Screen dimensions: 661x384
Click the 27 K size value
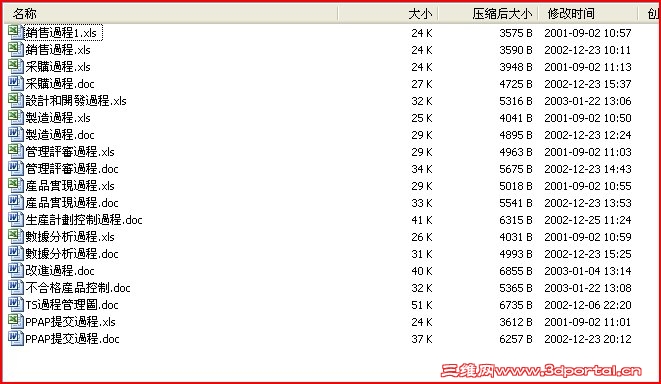422,84
